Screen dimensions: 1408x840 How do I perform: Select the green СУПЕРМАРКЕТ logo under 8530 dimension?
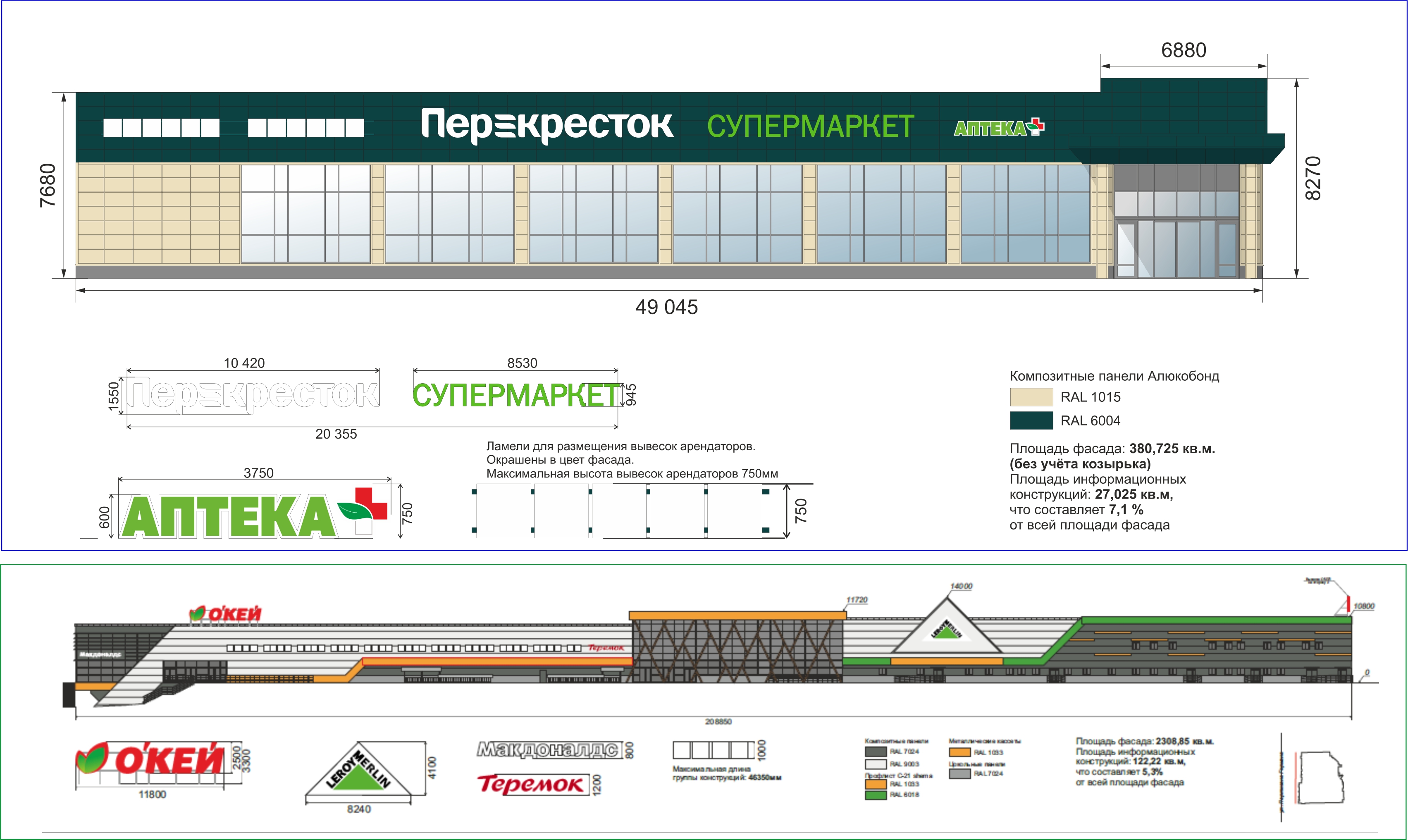pos(515,395)
